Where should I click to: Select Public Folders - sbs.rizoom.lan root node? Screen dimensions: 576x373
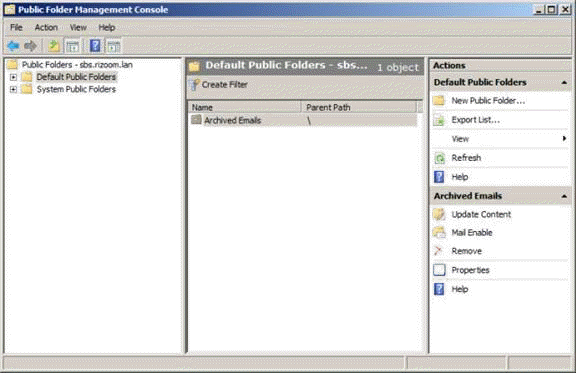pos(77,65)
